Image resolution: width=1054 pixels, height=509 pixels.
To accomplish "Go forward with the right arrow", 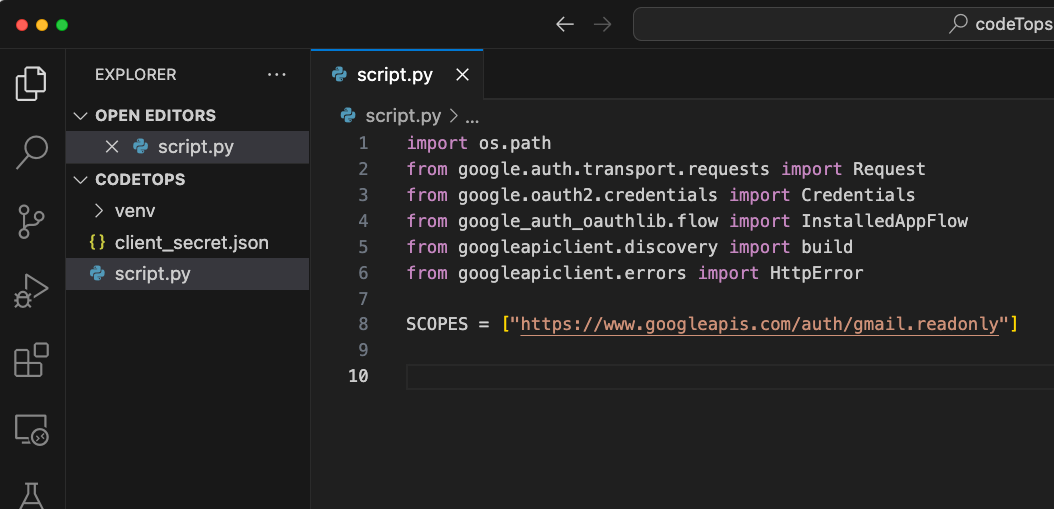I will [x=603, y=25].
